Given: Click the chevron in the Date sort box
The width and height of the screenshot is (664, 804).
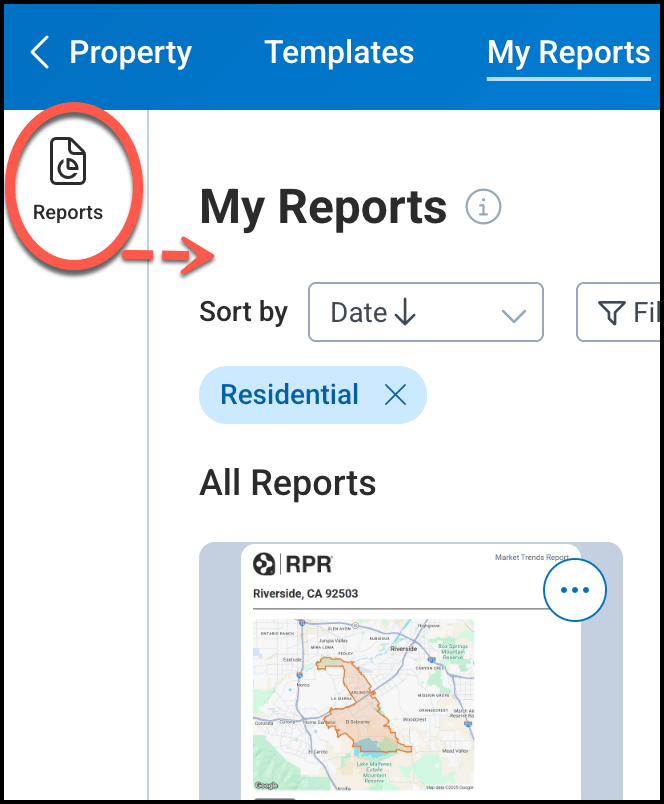Looking at the screenshot, I should (x=513, y=315).
